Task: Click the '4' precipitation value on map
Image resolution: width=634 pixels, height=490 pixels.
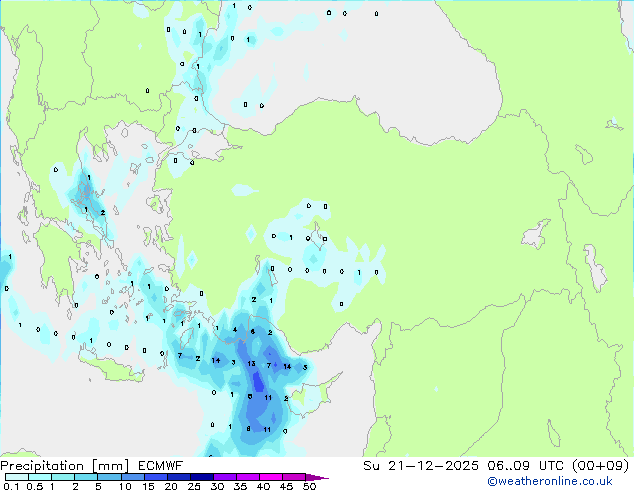Action: (235, 329)
